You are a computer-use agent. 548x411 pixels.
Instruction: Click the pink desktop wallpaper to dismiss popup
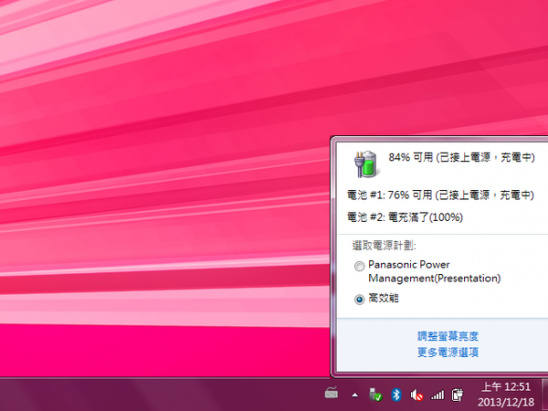(x=157, y=175)
